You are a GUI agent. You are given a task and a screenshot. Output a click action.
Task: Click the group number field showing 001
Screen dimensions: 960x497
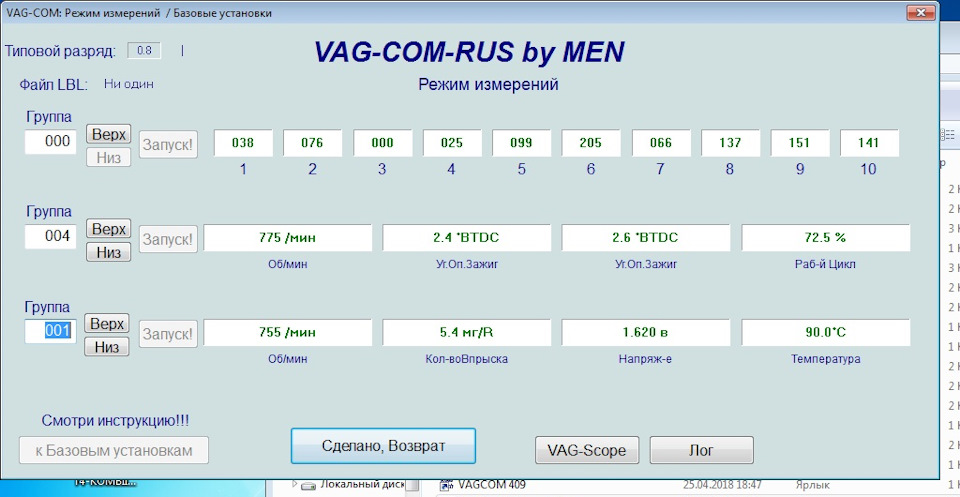click(x=51, y=331)
